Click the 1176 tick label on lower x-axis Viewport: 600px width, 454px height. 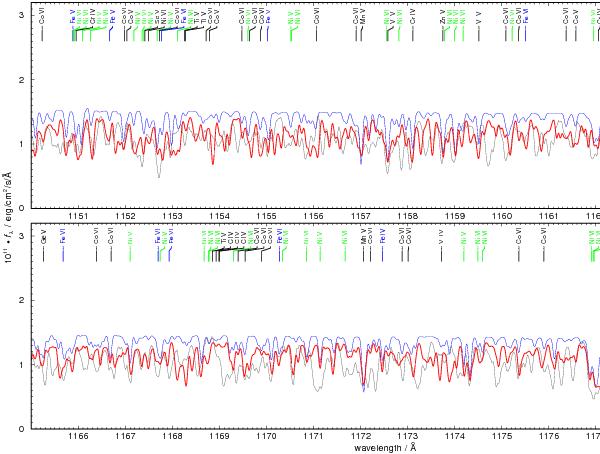(550, 437)
